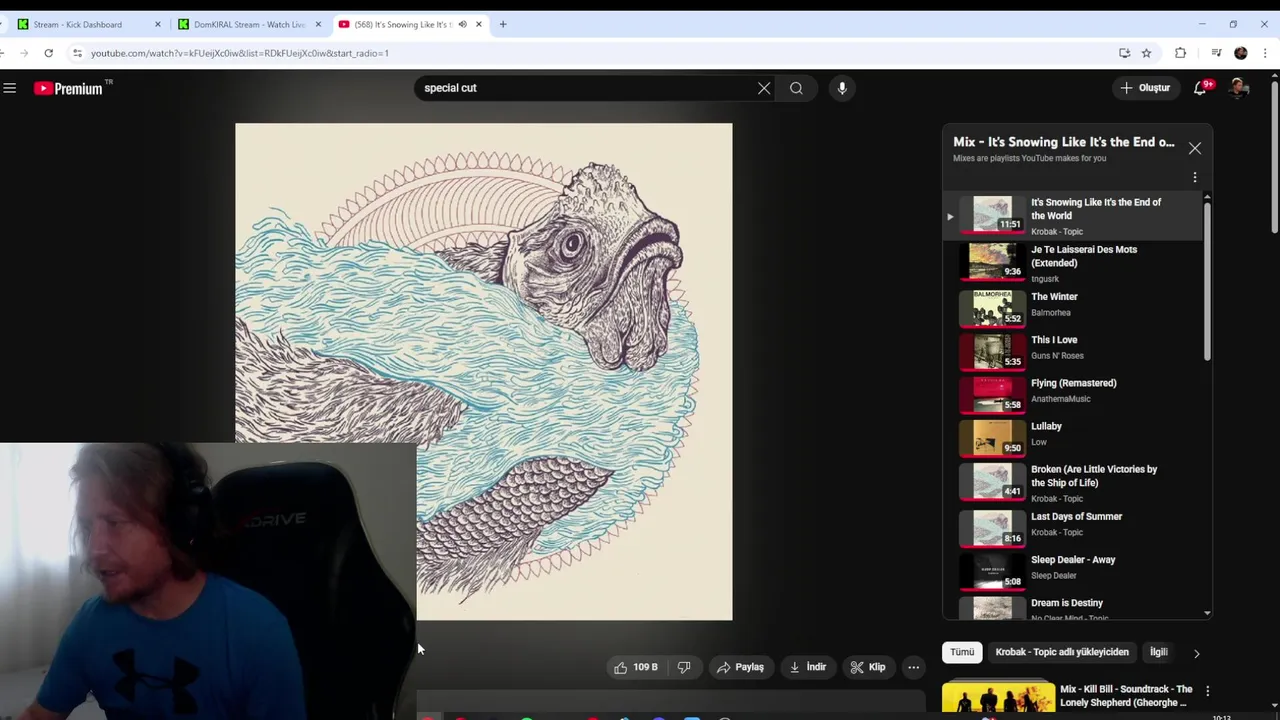
Task: Bookmark this page with star icon
Action: click(1147, 53)
